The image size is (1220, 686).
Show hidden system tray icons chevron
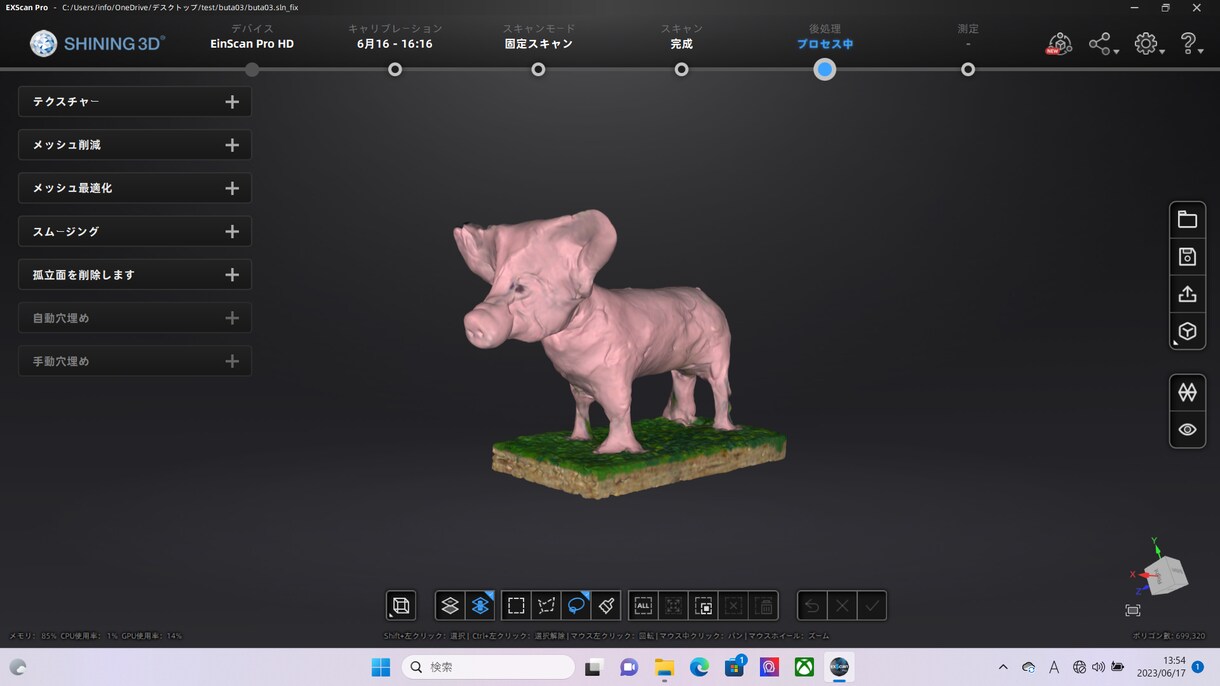(1003, 667)
